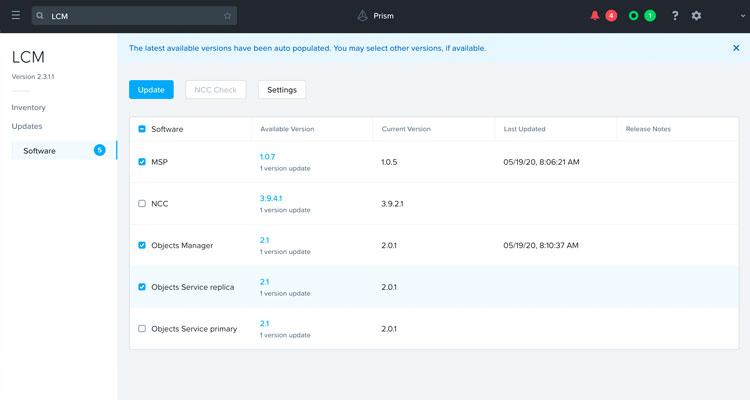Open the hamburger main menu
The image size is (750, 400).
pos(15,16)
